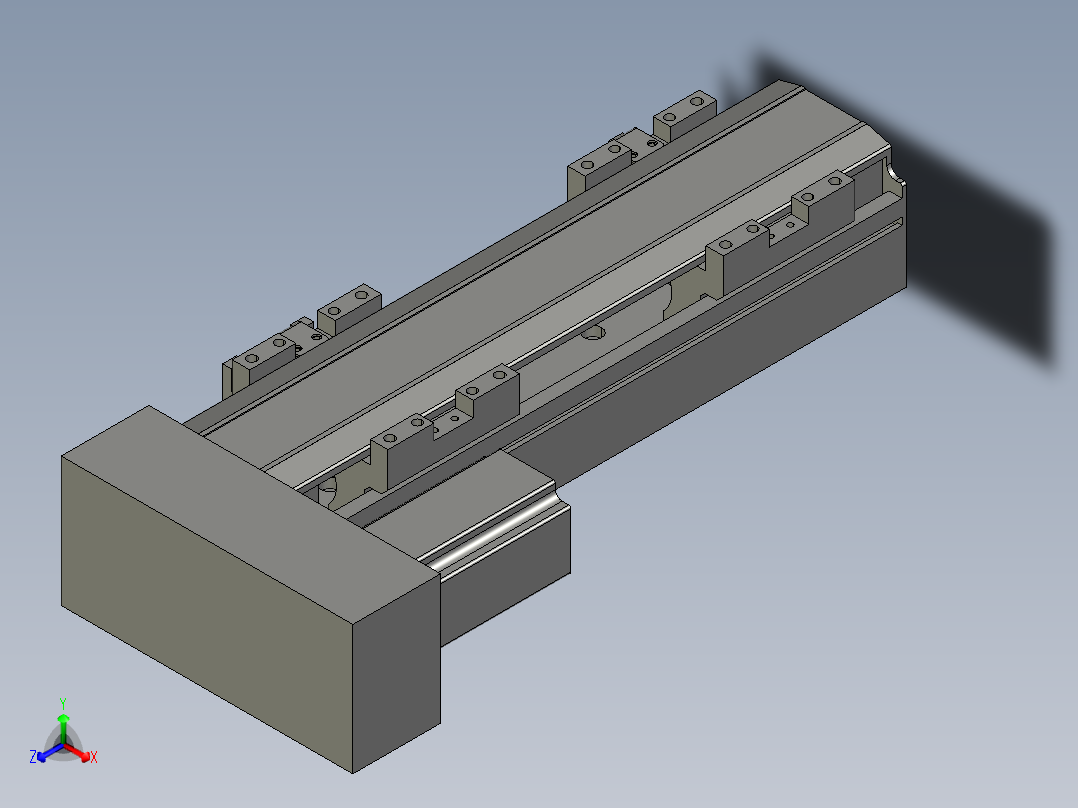
Task: Click the XYZ axis triad indicator
Action: (x=63, y=734)
